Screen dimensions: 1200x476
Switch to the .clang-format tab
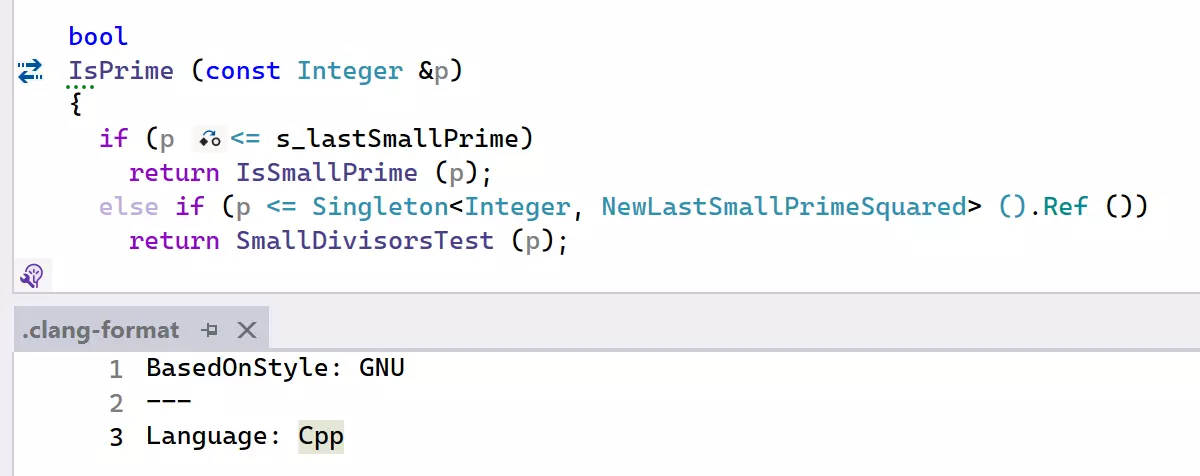tap(100, 330)
